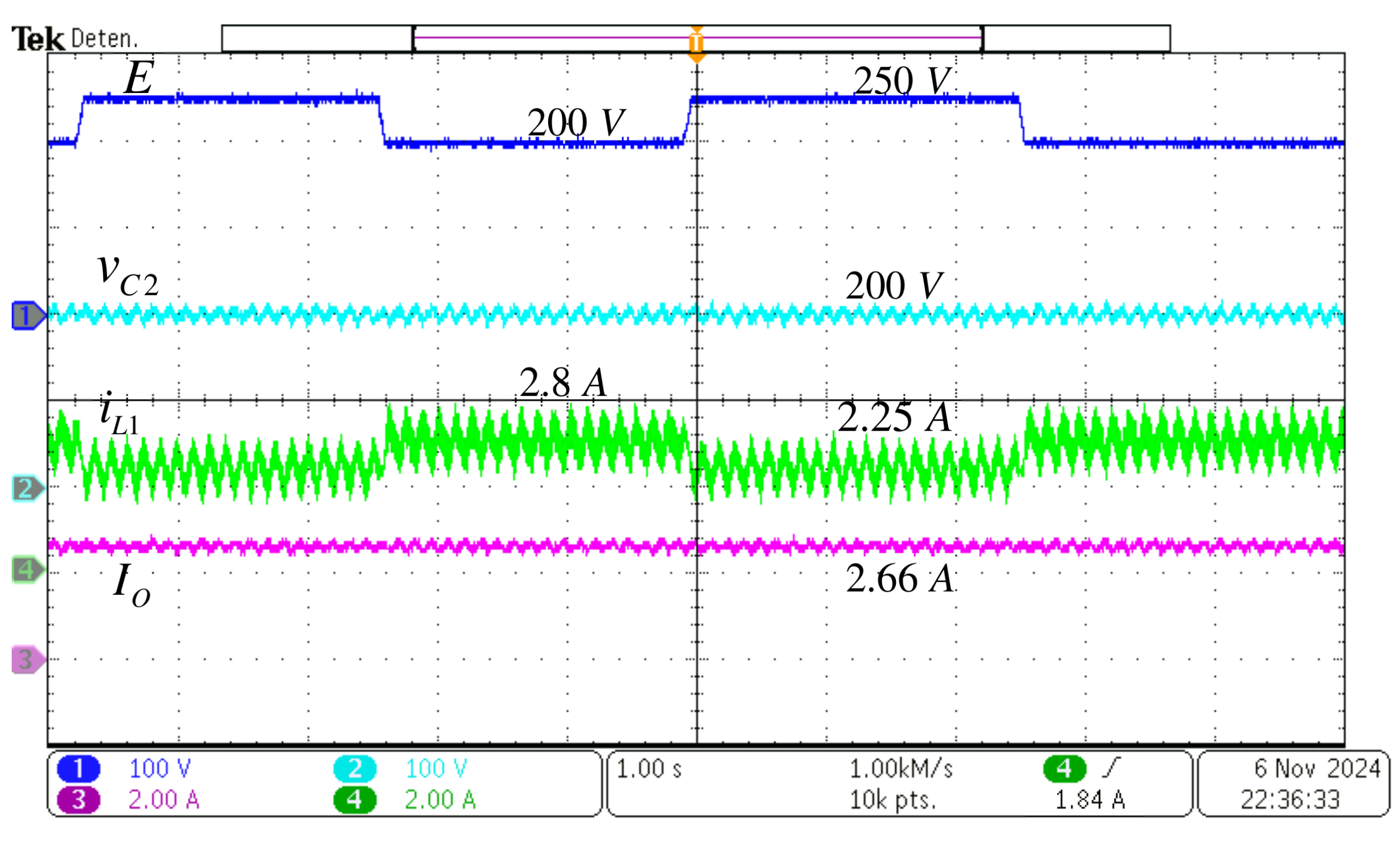Select channel 3 badge in readout bar
Image resolution: width=1400 pixels, height=841 pixels.
click(78, 800)
